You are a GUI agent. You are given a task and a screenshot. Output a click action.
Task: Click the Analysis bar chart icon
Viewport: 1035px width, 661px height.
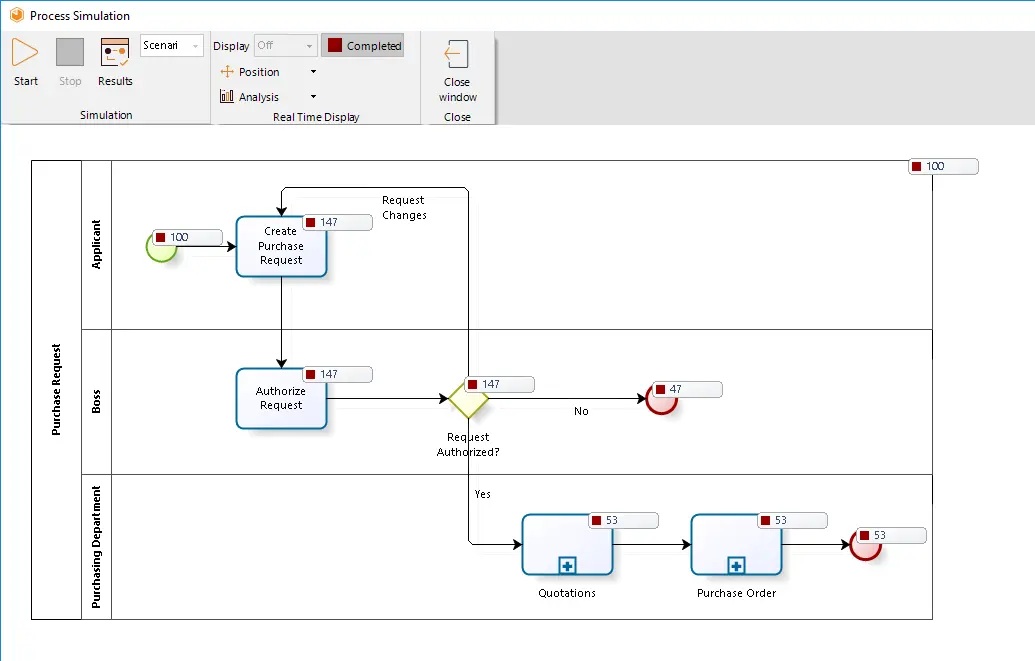tap(227, 96)
